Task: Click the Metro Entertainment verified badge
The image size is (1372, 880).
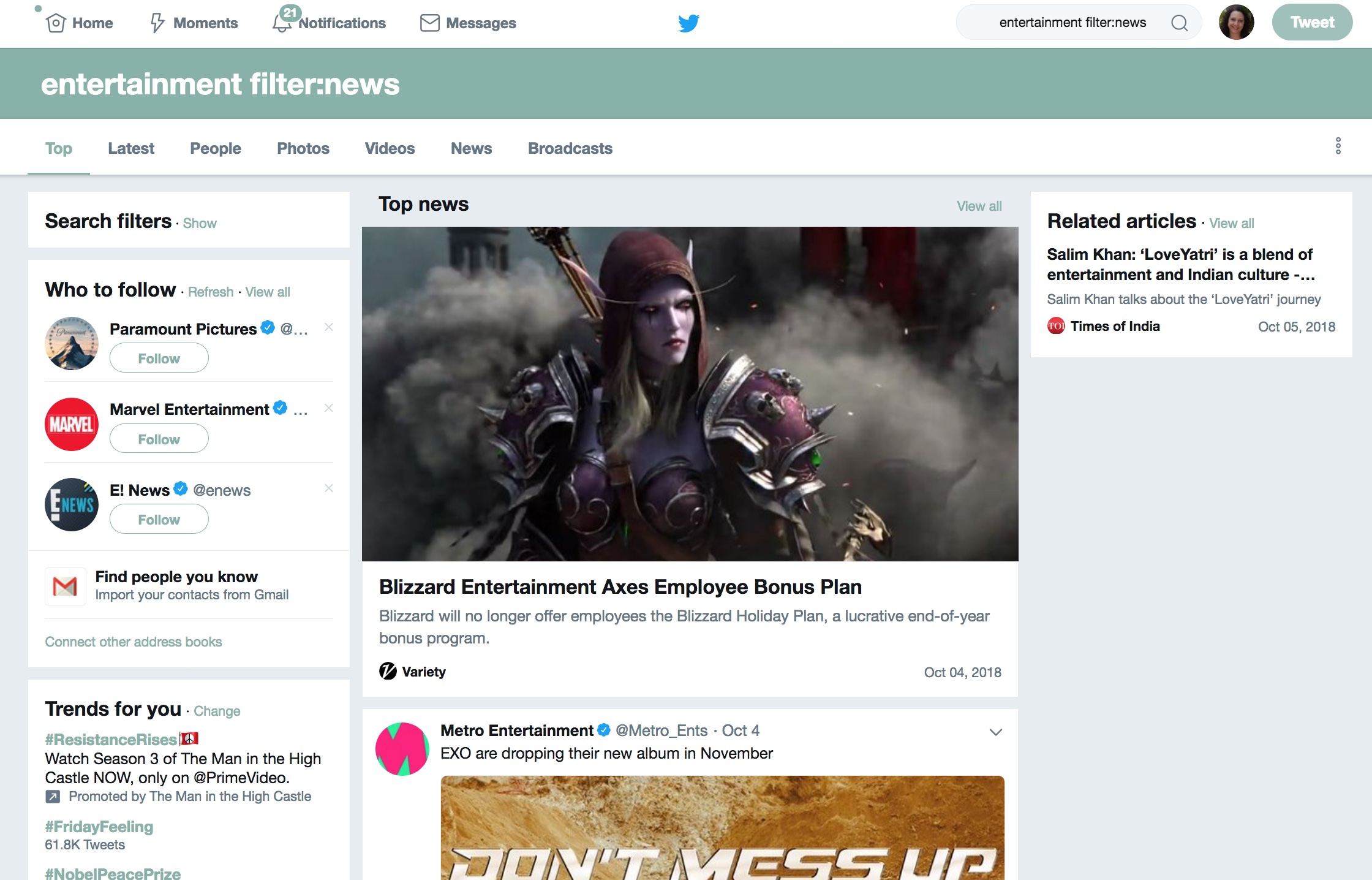Action: pos(603,730)
